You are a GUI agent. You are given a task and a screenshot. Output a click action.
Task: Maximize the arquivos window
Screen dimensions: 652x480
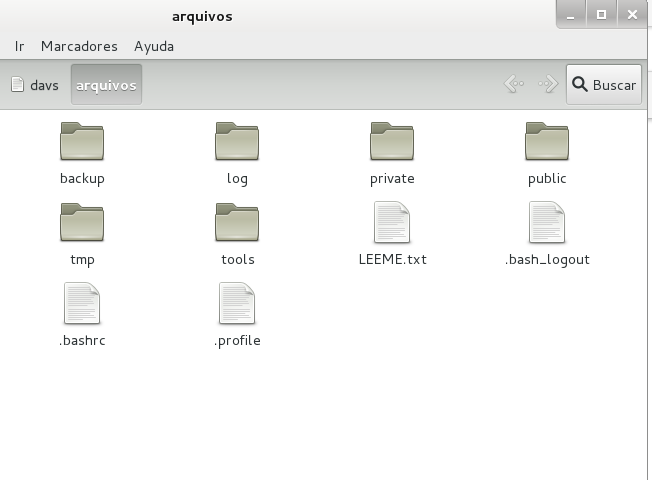coord(601,15)
